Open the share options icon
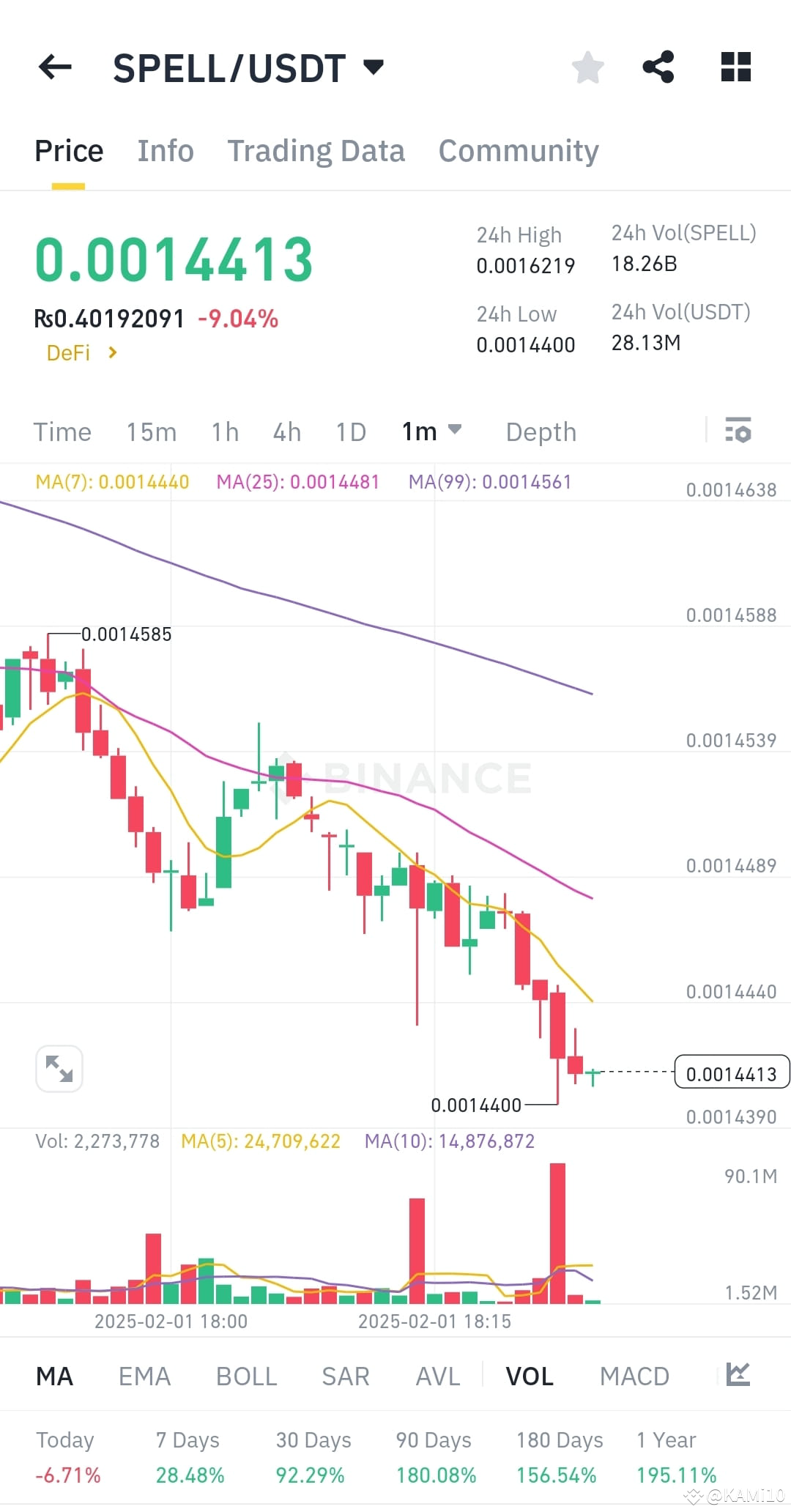Image resolution: width=791 pixels, height=1512 pixels. coord(659,67)
